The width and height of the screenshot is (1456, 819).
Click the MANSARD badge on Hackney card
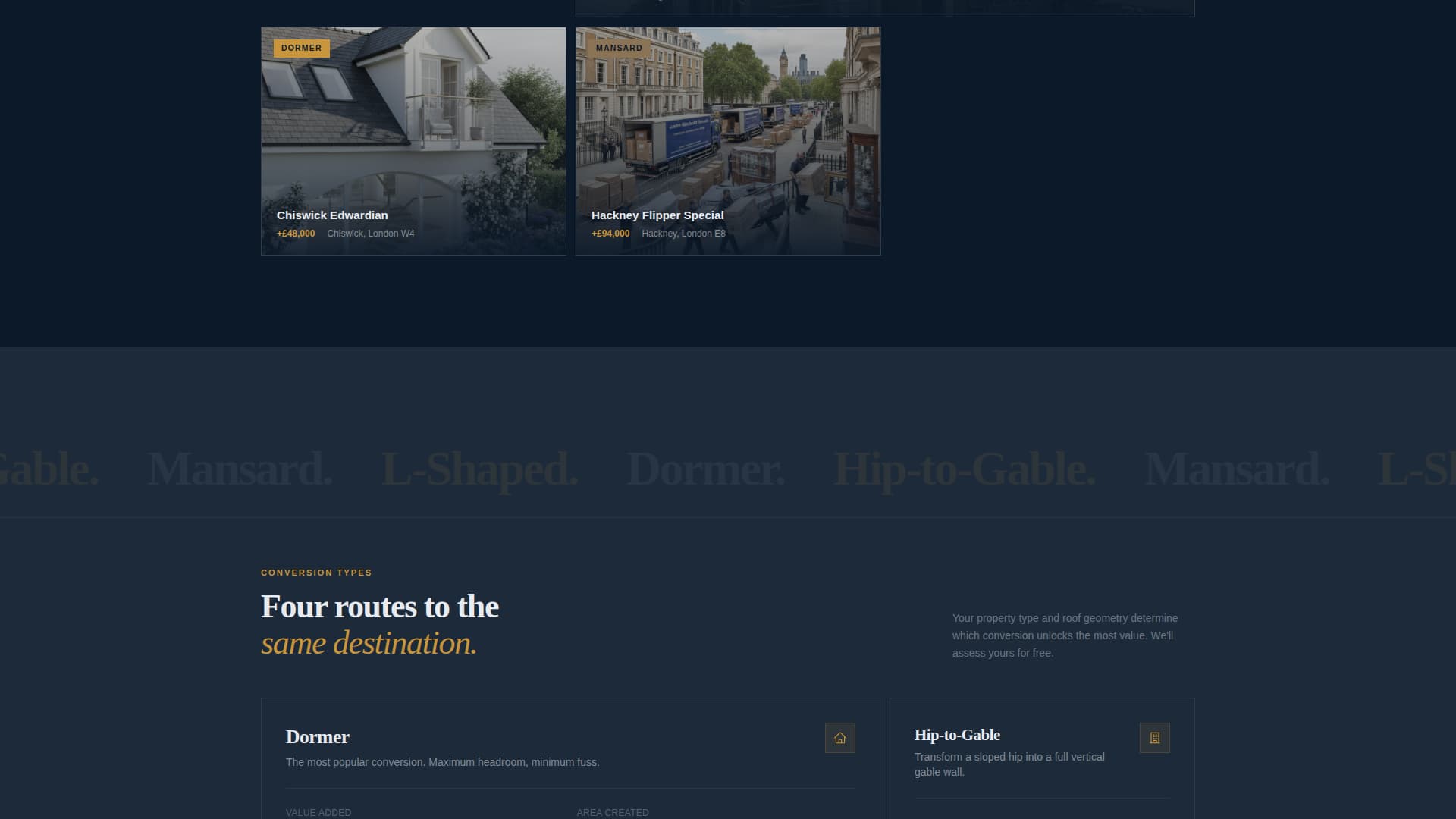coord(618,47)
